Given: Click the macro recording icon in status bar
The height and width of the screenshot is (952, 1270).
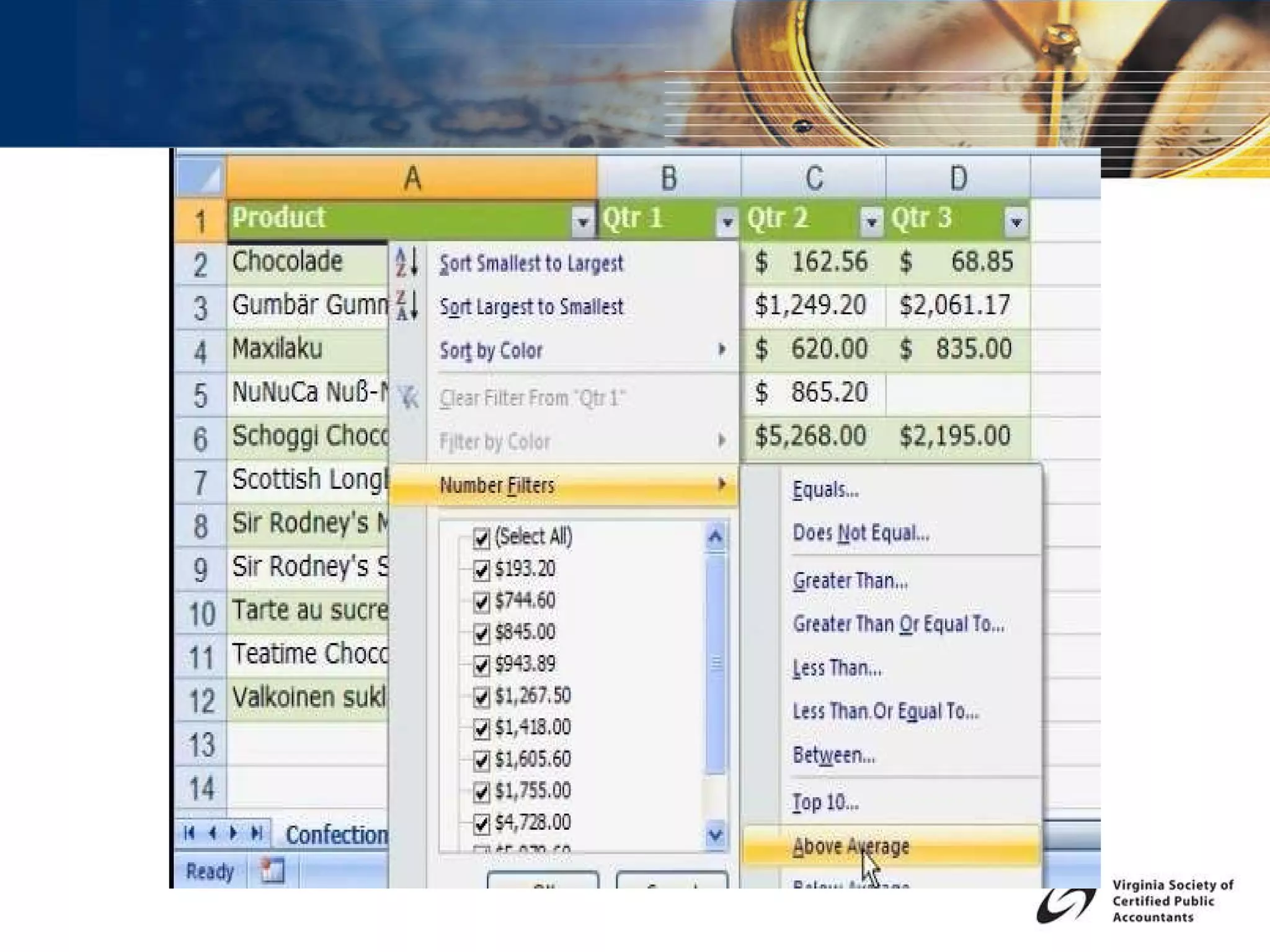Looking at the screenshot, I should pyautogui.click(x=272, y=870).
